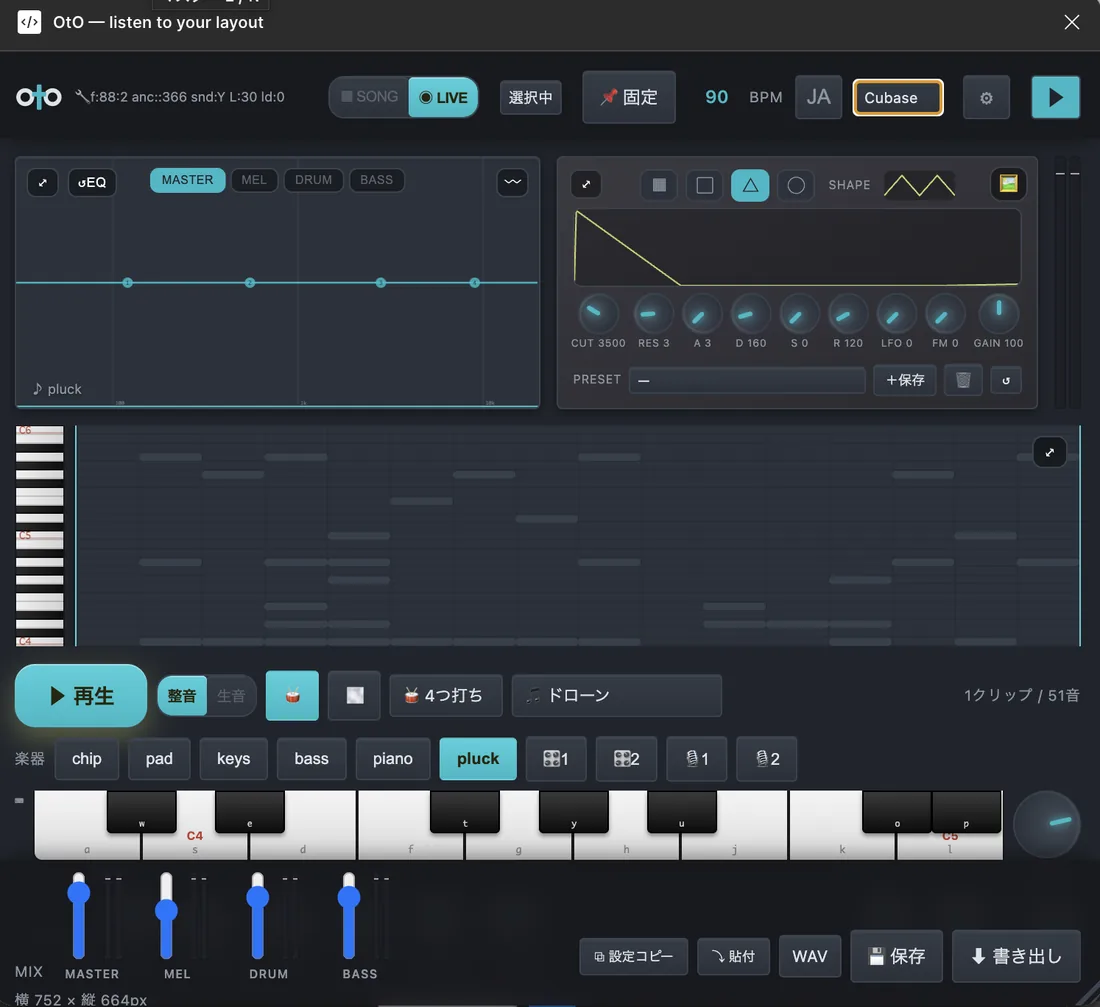Click the 書き出し export button
The width and height of the screenshot is (1100, 1007).
point(1016,956)
